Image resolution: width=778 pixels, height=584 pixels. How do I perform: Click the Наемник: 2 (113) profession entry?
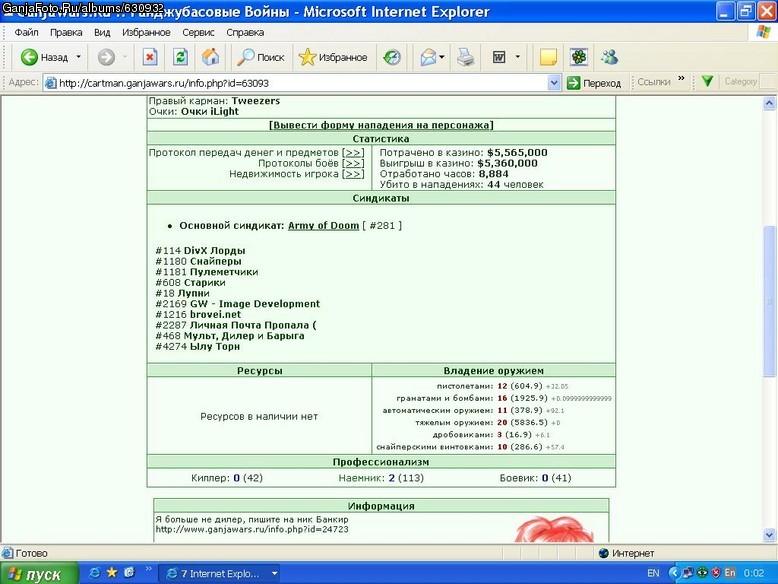point(381,478)
